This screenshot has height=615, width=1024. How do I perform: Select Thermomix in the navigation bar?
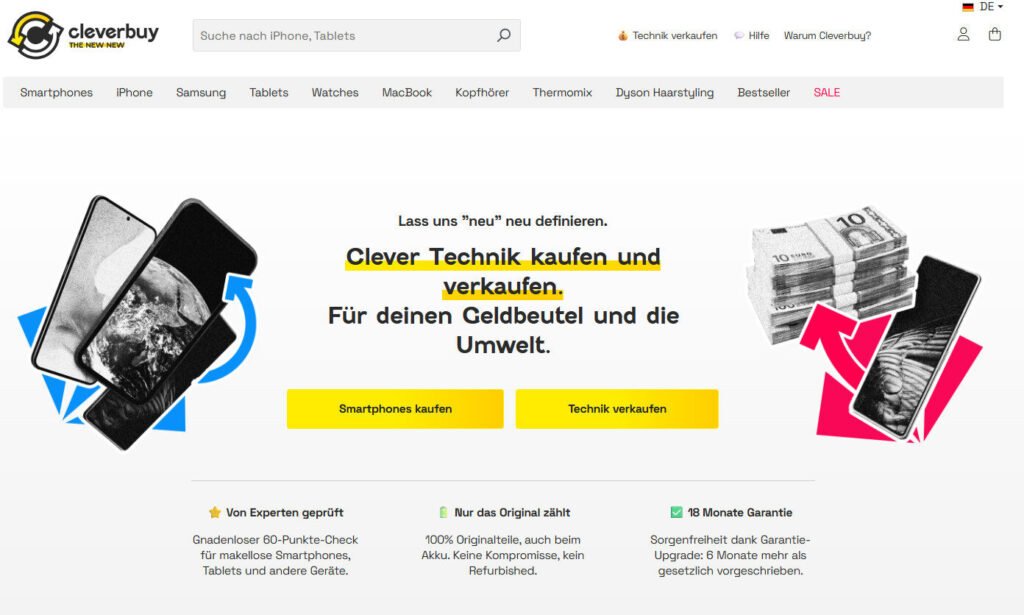pos(562,93)
